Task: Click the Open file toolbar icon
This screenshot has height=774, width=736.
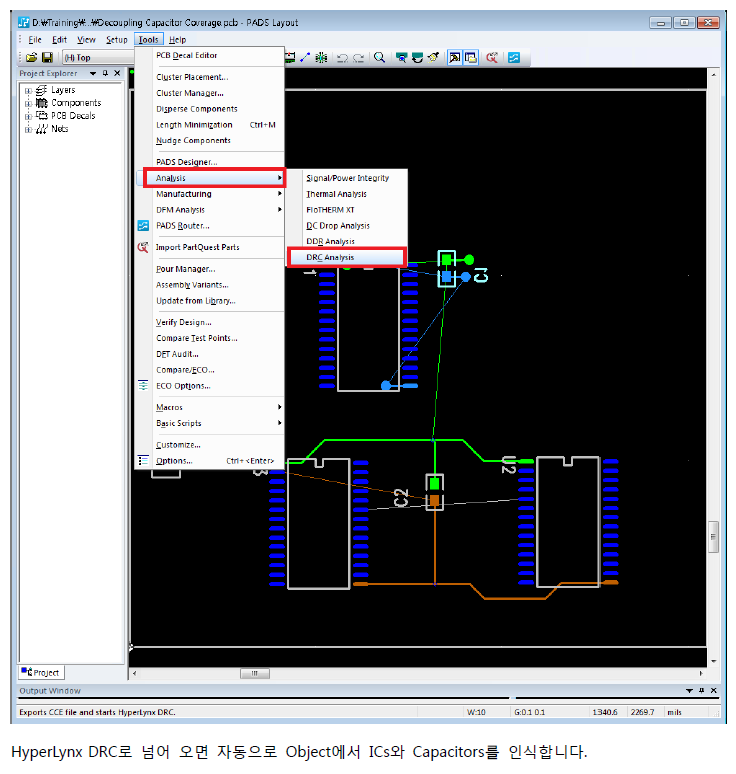Action: pos(31,58)
